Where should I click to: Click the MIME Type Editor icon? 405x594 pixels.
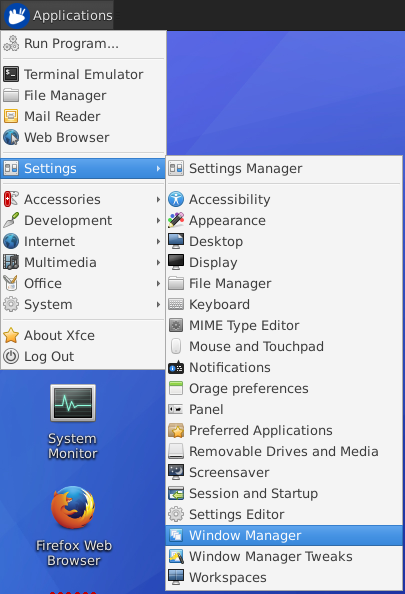(x=176, y=325)
